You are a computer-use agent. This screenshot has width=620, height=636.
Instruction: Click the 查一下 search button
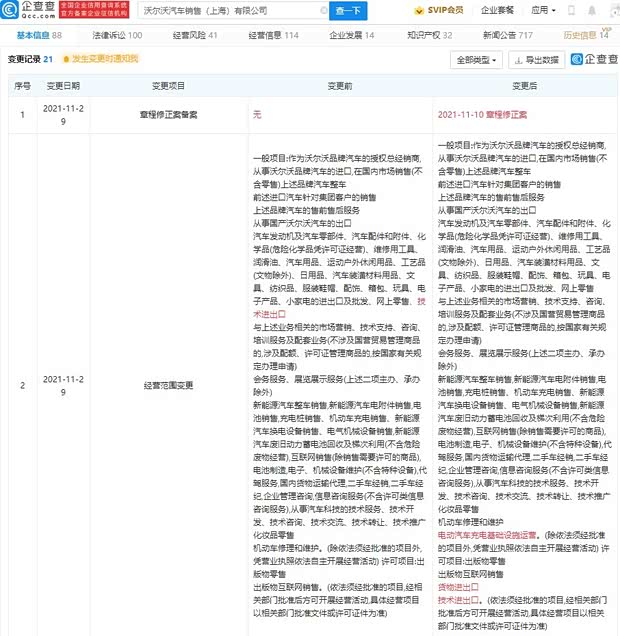tap(348, 11)
